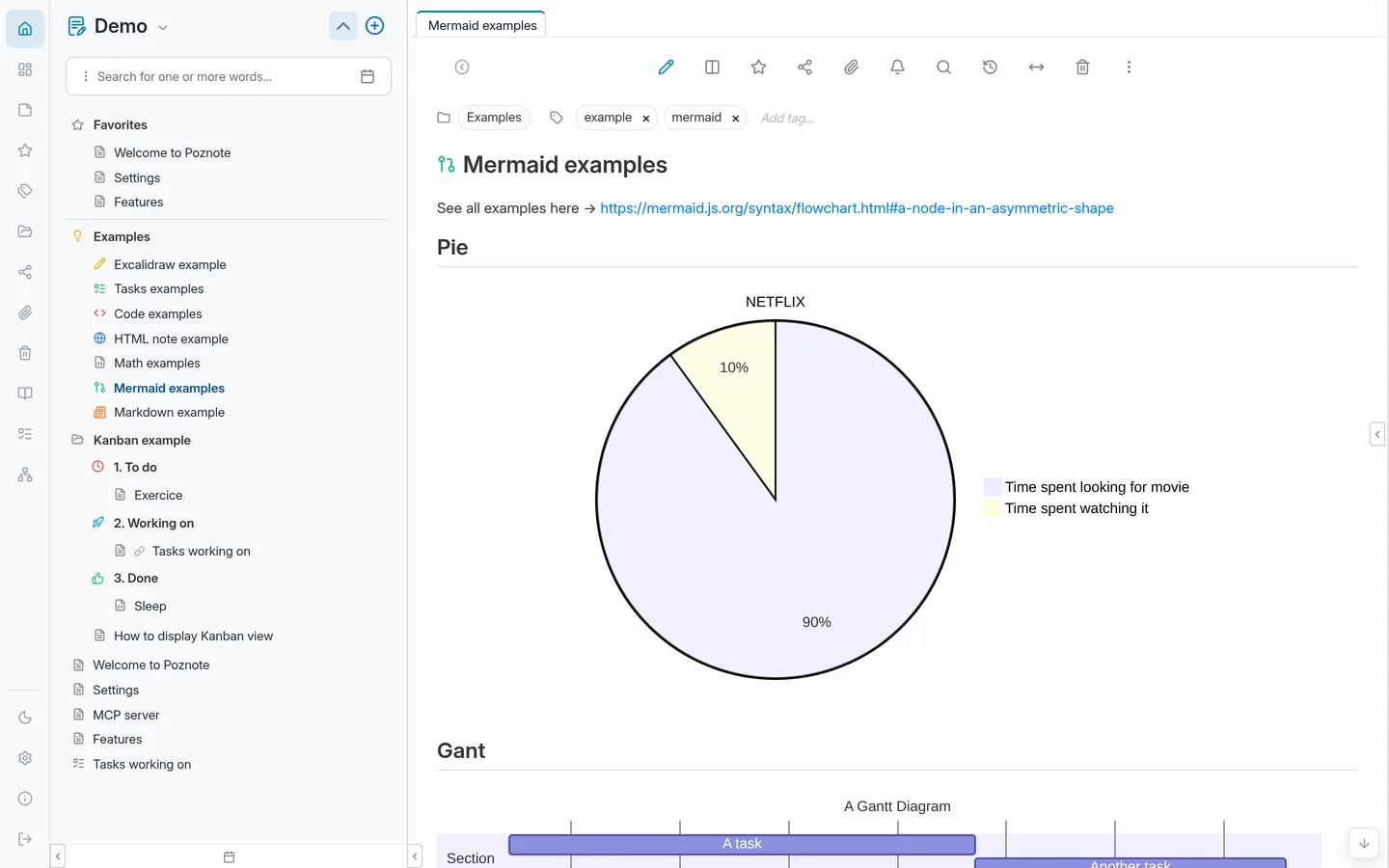Screen dimensions: 1389x868
Task: Remove the 'example' tag
Action: (646, 119)
